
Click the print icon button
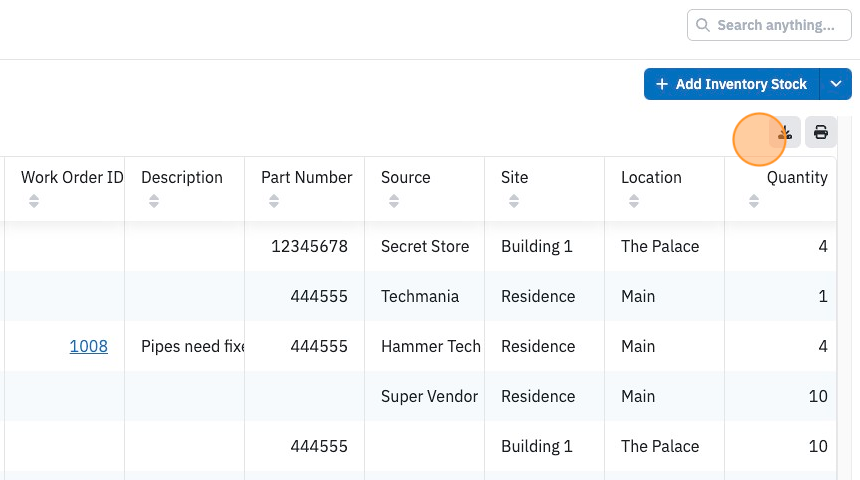pyautogui.click(x=821, y=132)
